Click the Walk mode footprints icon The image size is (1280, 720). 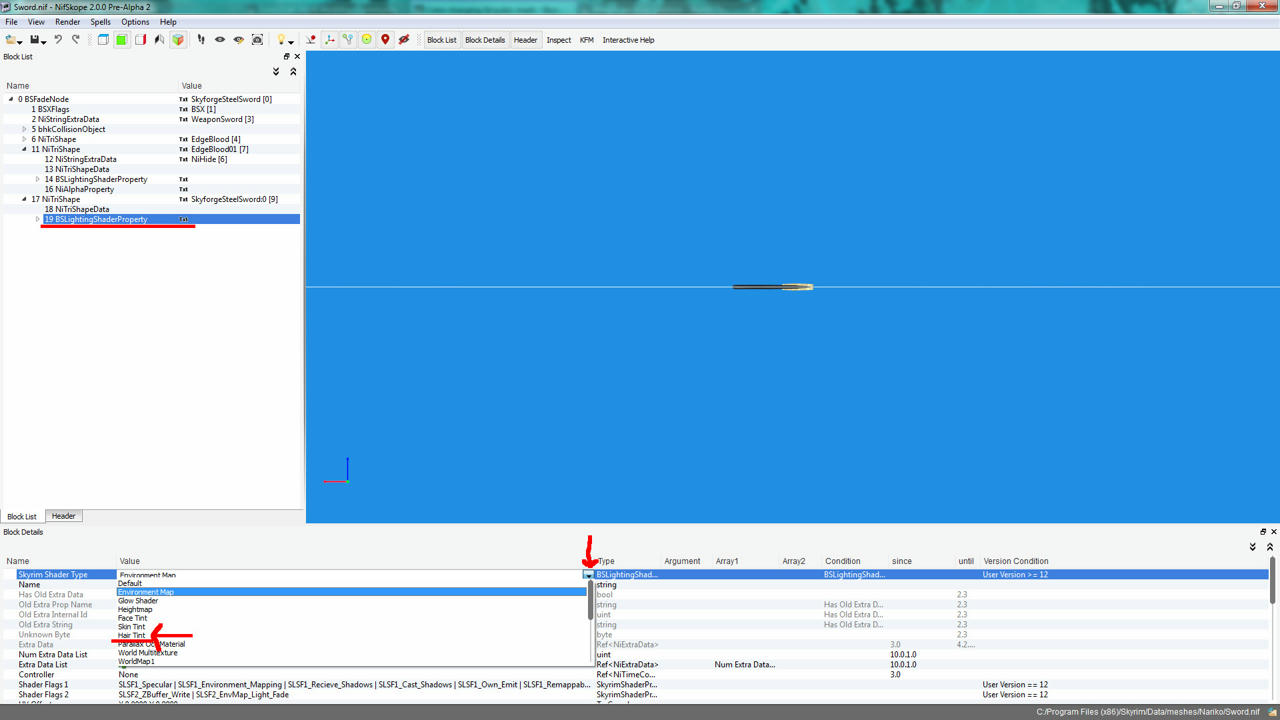[201, 40]
